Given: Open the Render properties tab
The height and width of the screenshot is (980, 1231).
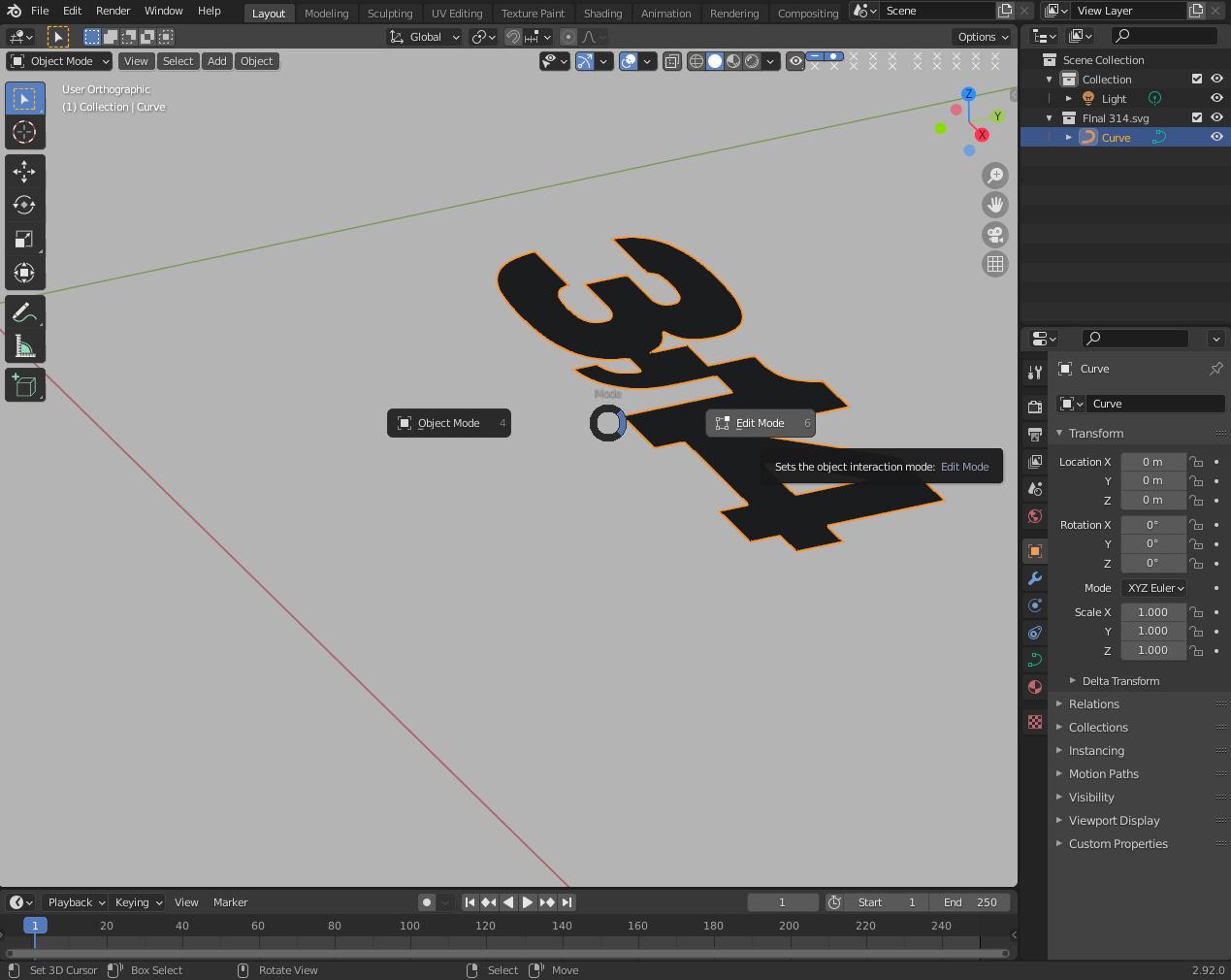Looking at the screenshot, I should [x=1035, y=407].
